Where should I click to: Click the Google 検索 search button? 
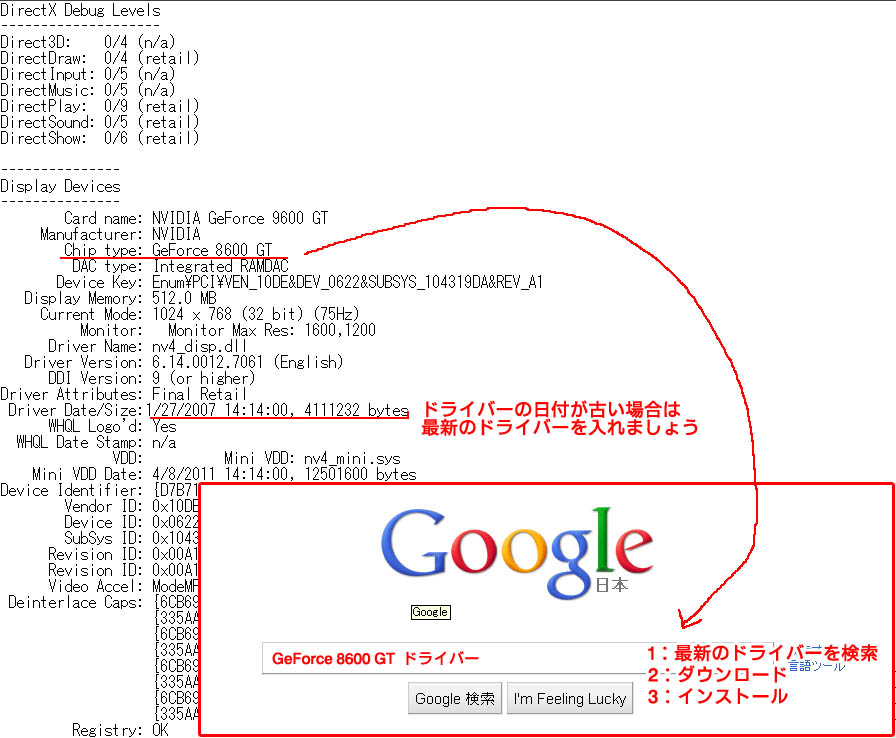pyautogui.click(x=455, y=698)
